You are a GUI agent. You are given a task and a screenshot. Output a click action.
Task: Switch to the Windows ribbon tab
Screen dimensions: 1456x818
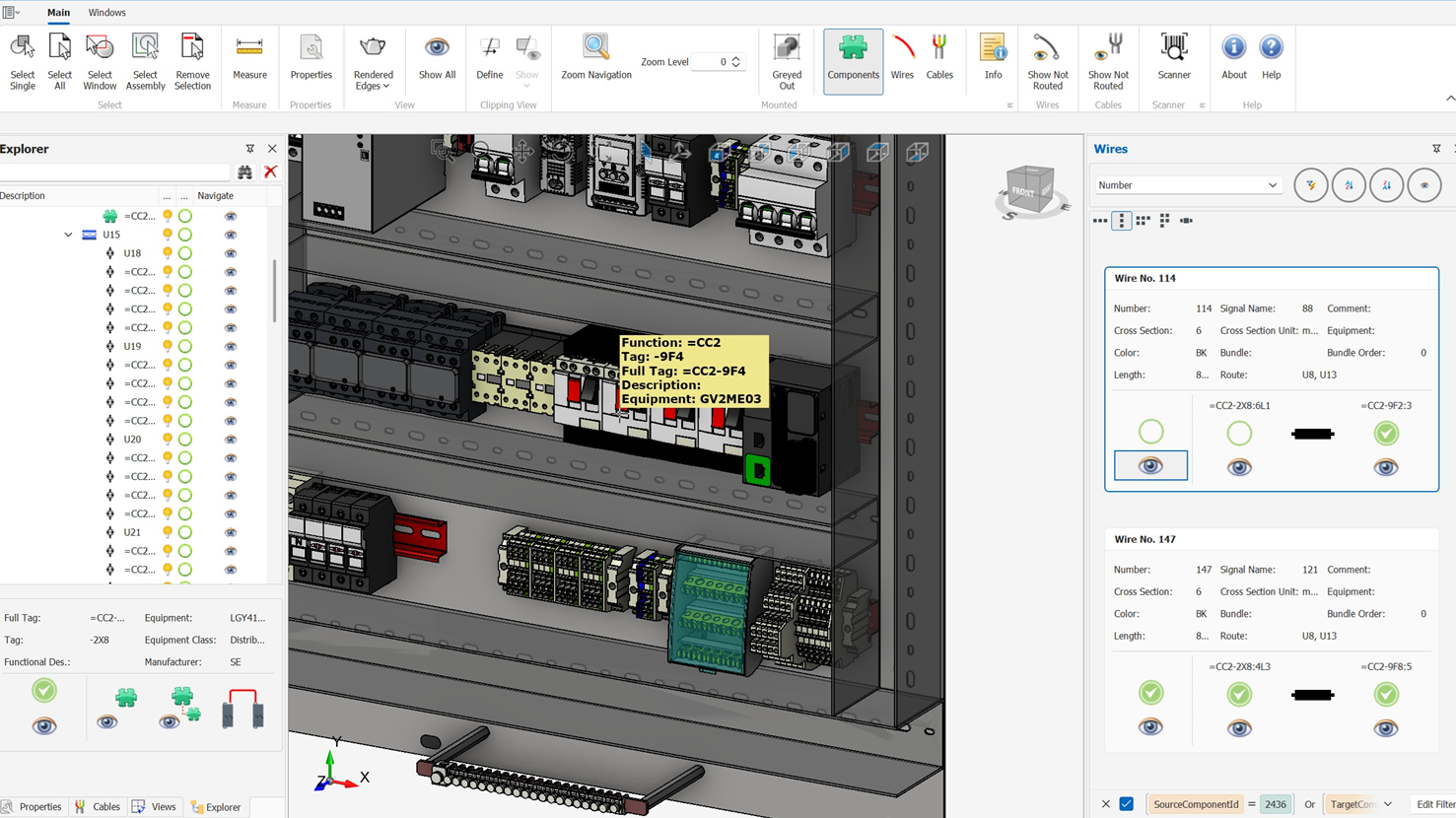click(x=106, y=13)
